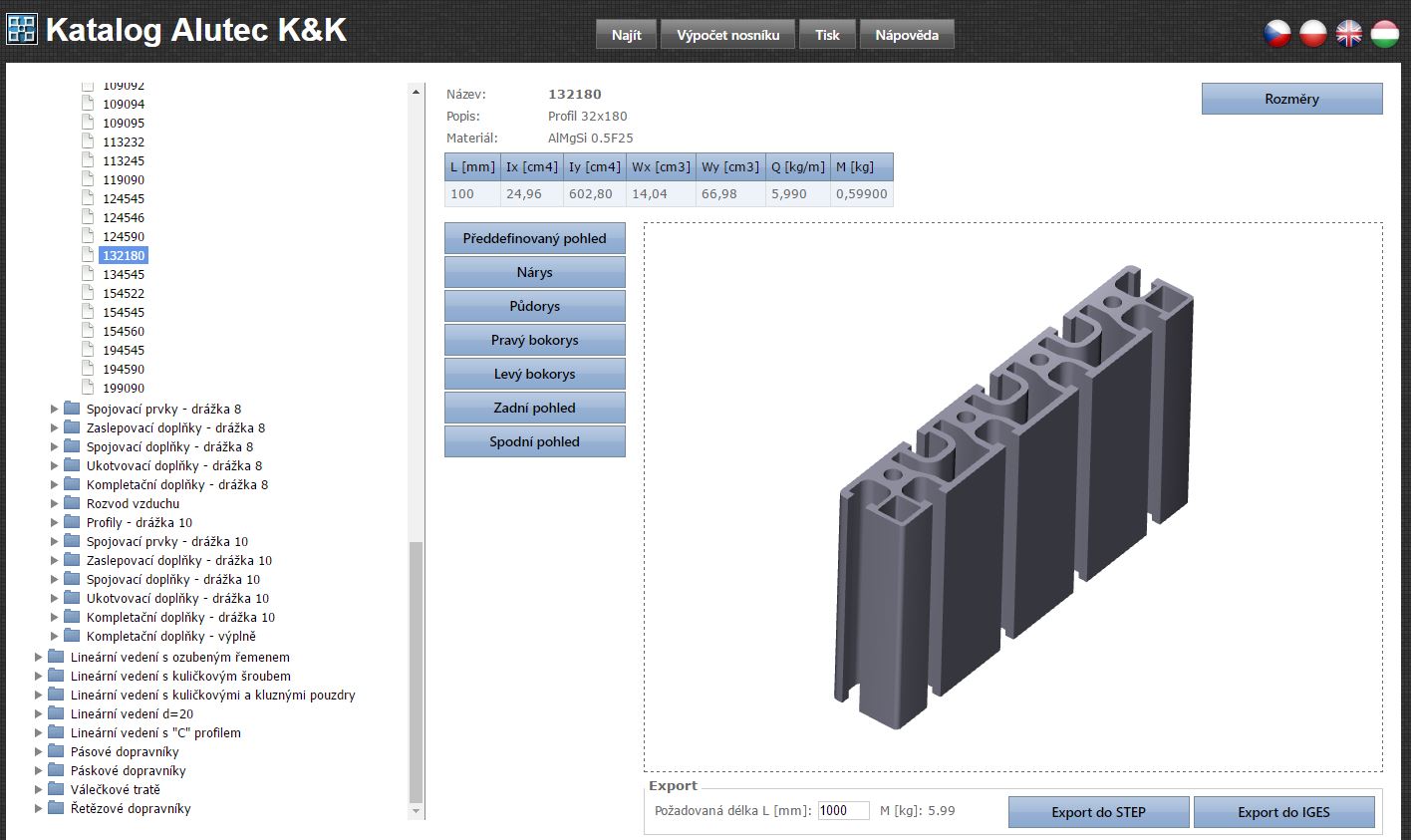Expand the Lineární vedení d=20 node arrow
1411x840 pixels.
click(x=39, y=713)
